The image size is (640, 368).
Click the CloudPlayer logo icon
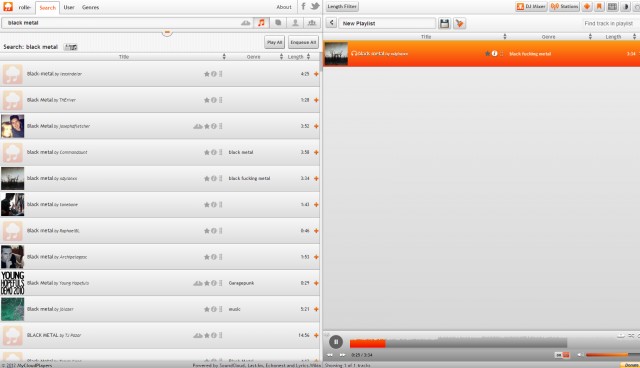point(8,7)
